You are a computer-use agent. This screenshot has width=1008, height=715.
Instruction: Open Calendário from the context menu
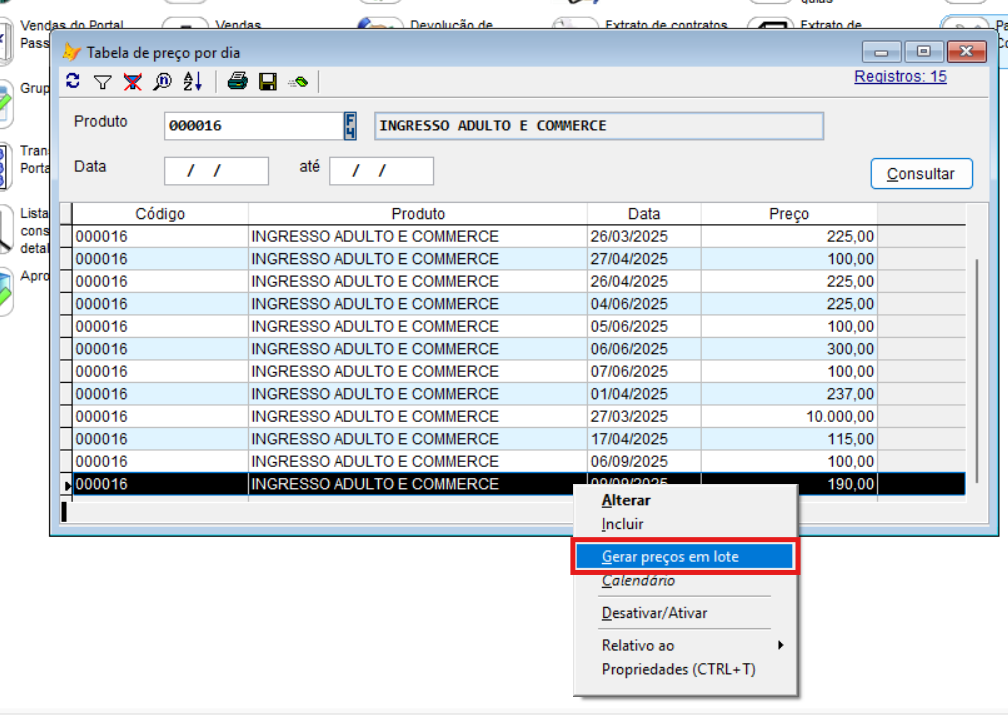point(638,581)
